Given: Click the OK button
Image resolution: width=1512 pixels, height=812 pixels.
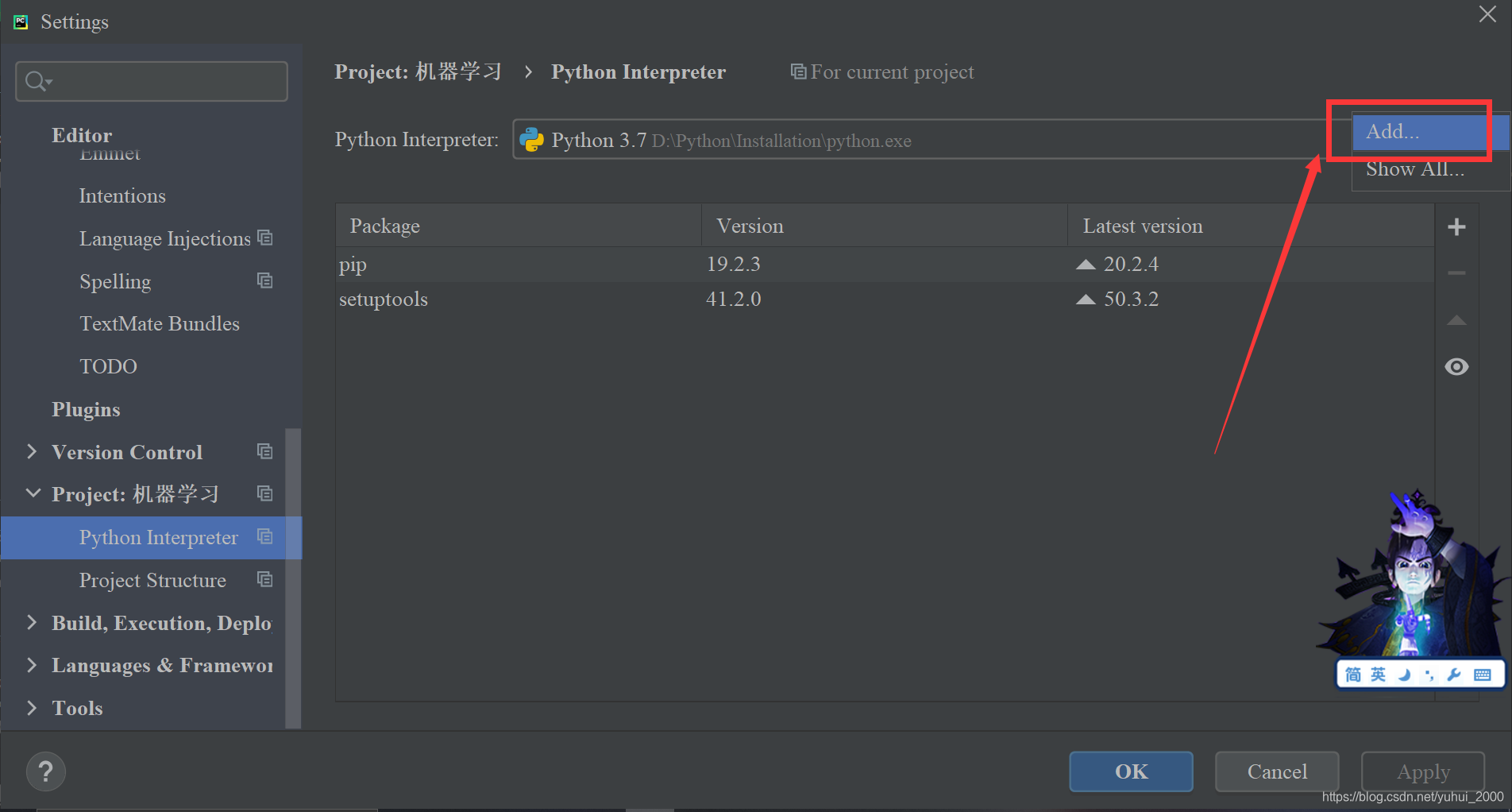Looking at the screenshot, I should (x=1131, y=771).
